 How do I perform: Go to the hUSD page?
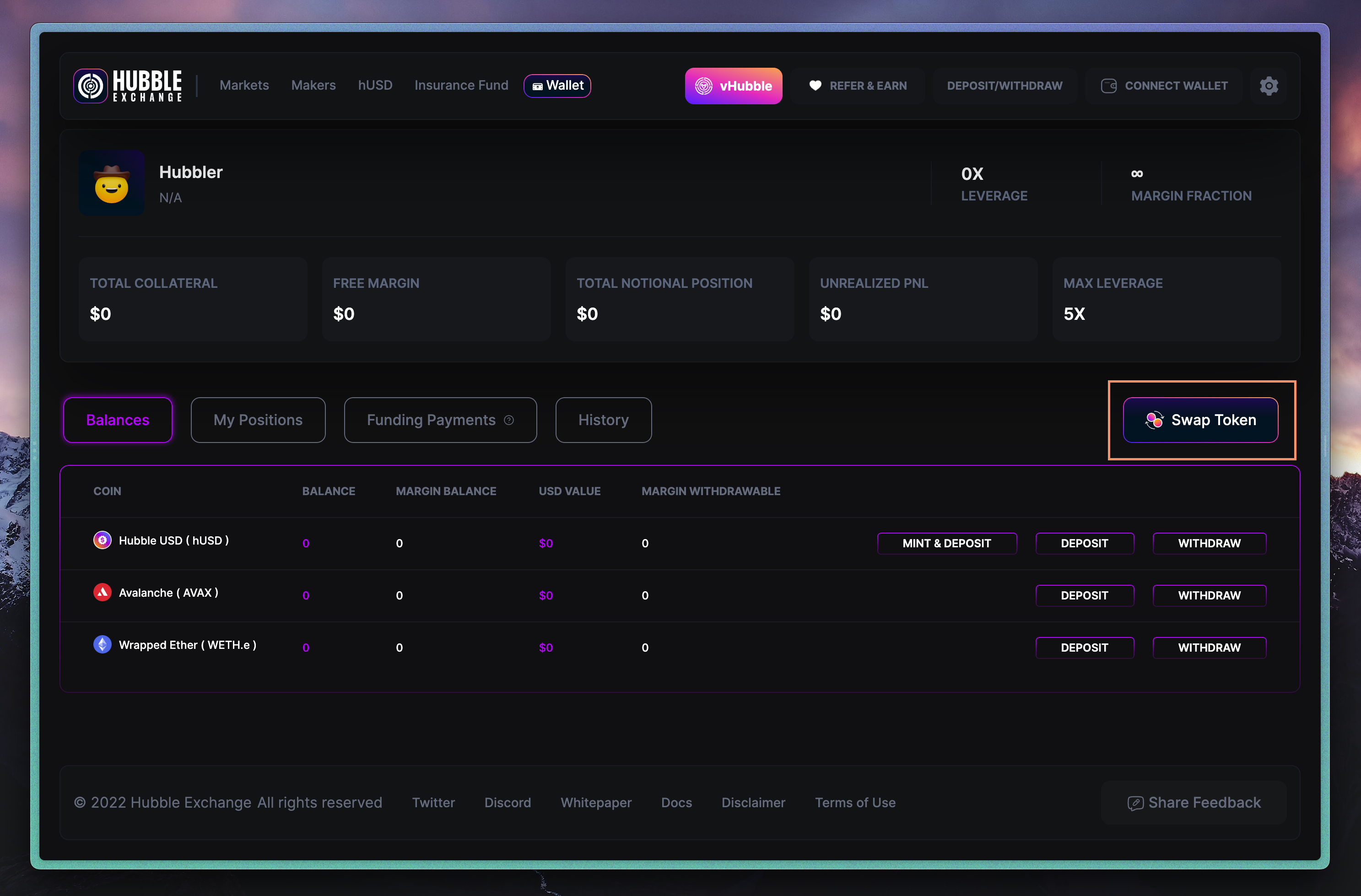[375, 85]
